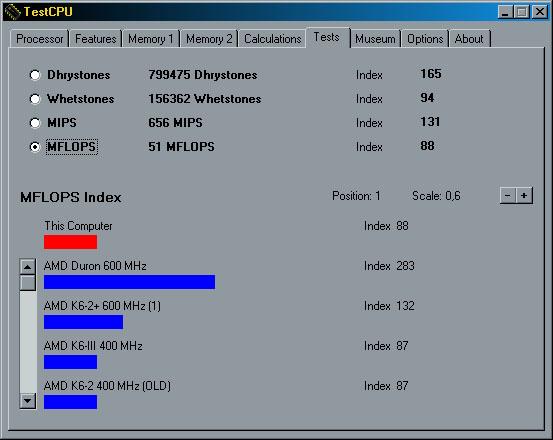Image resolution: width=553 pixels, height=440 pixels.
Task: Select the MIPS radio button
Action: (35, 123)
